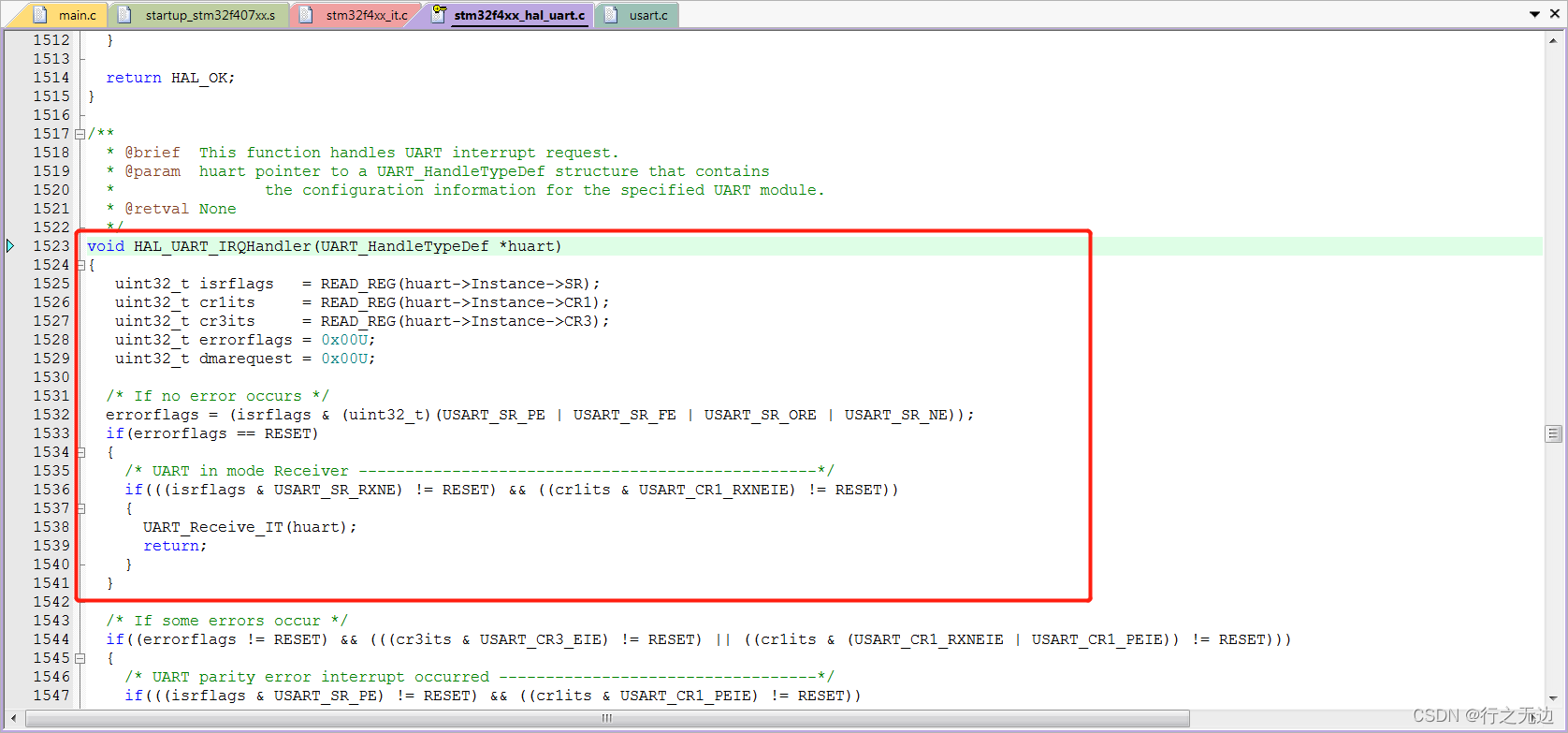Image resolution: width=1568 pixels, height=733 pixels.
Task: Collapse the brace block at line 1534
Action: pos(80,452)
